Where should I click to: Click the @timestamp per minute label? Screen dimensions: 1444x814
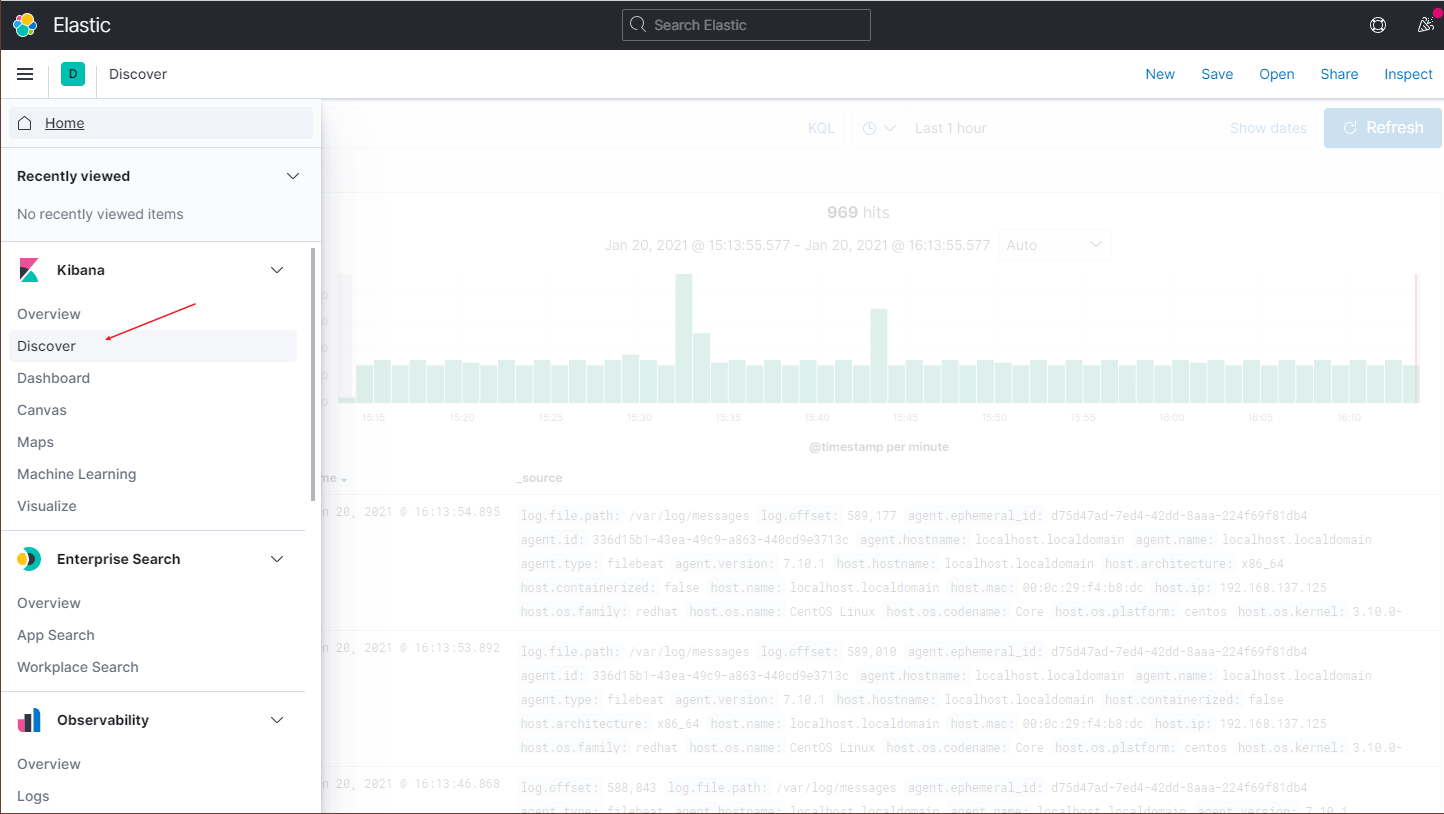click(x=879, y=447)
